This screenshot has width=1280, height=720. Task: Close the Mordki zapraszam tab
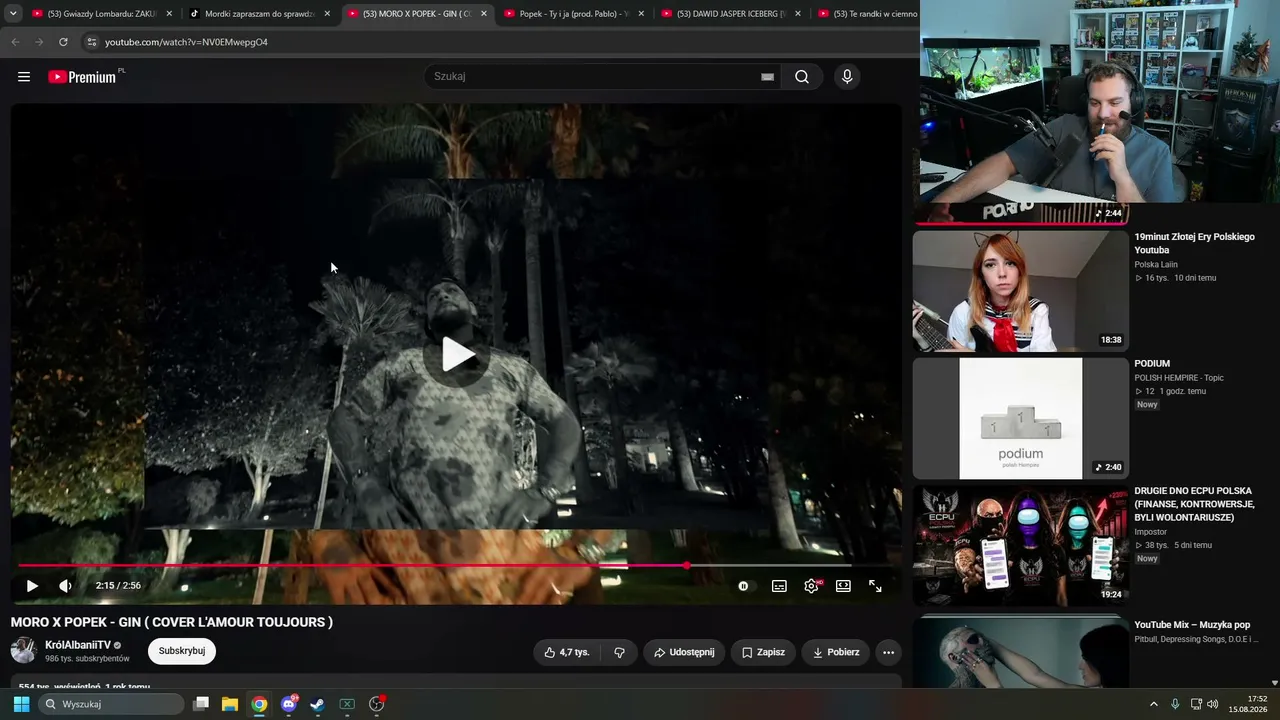point(327,14)
